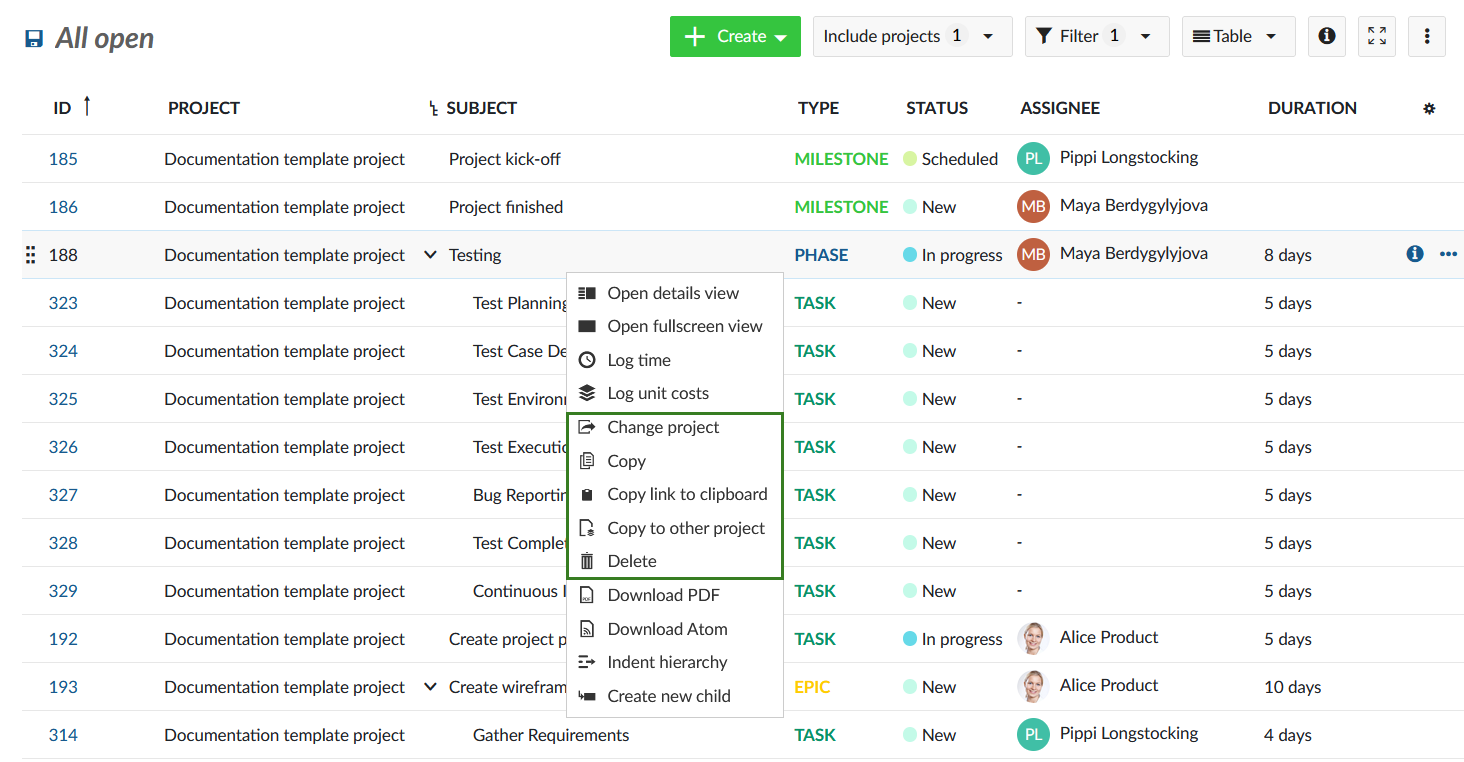This screenshot has height=762, width=1464.
Task: Open the Filter button
Action: coord(1096,36)
